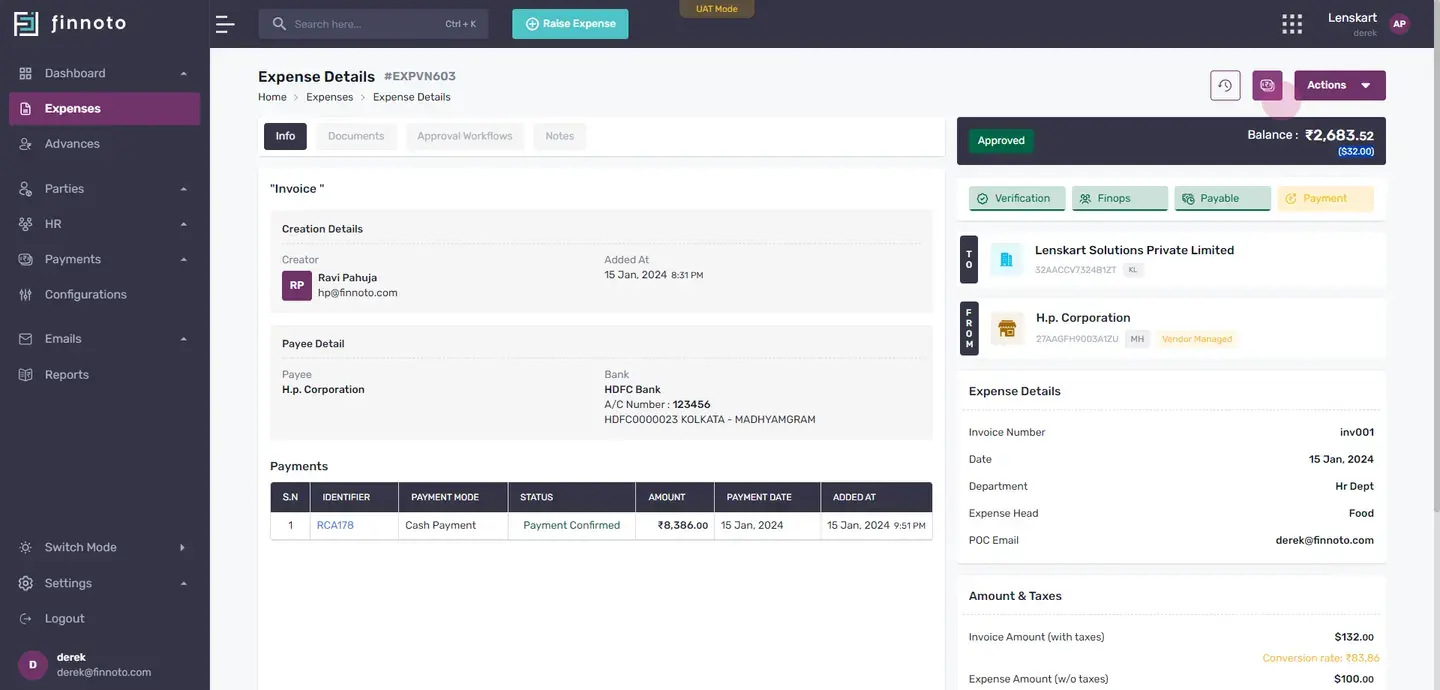Click the Payment Confirmed status cell
This screenshot has height=690, width=1440.
click(571, 525)
